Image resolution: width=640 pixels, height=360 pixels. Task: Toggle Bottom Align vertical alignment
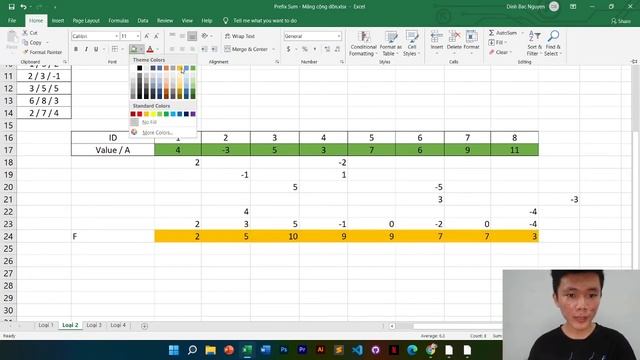(192, 36)
